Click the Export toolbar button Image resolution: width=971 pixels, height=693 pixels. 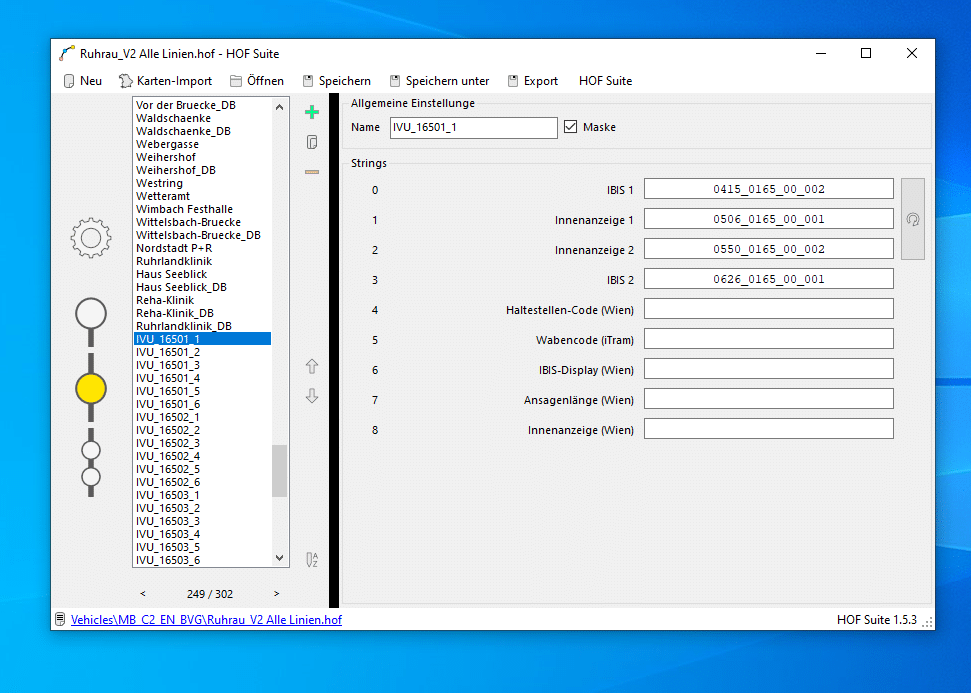click(x=533, y=81)
